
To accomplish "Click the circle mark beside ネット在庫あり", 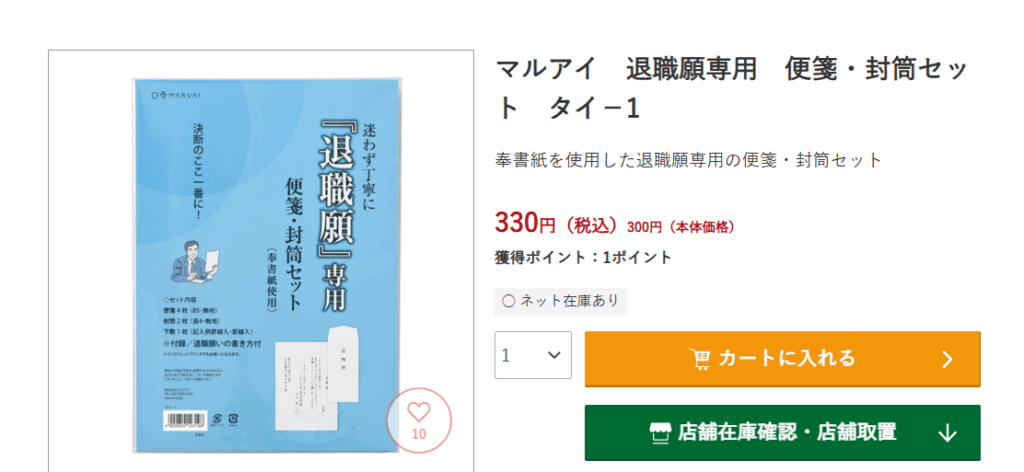I will click(508, 301).
